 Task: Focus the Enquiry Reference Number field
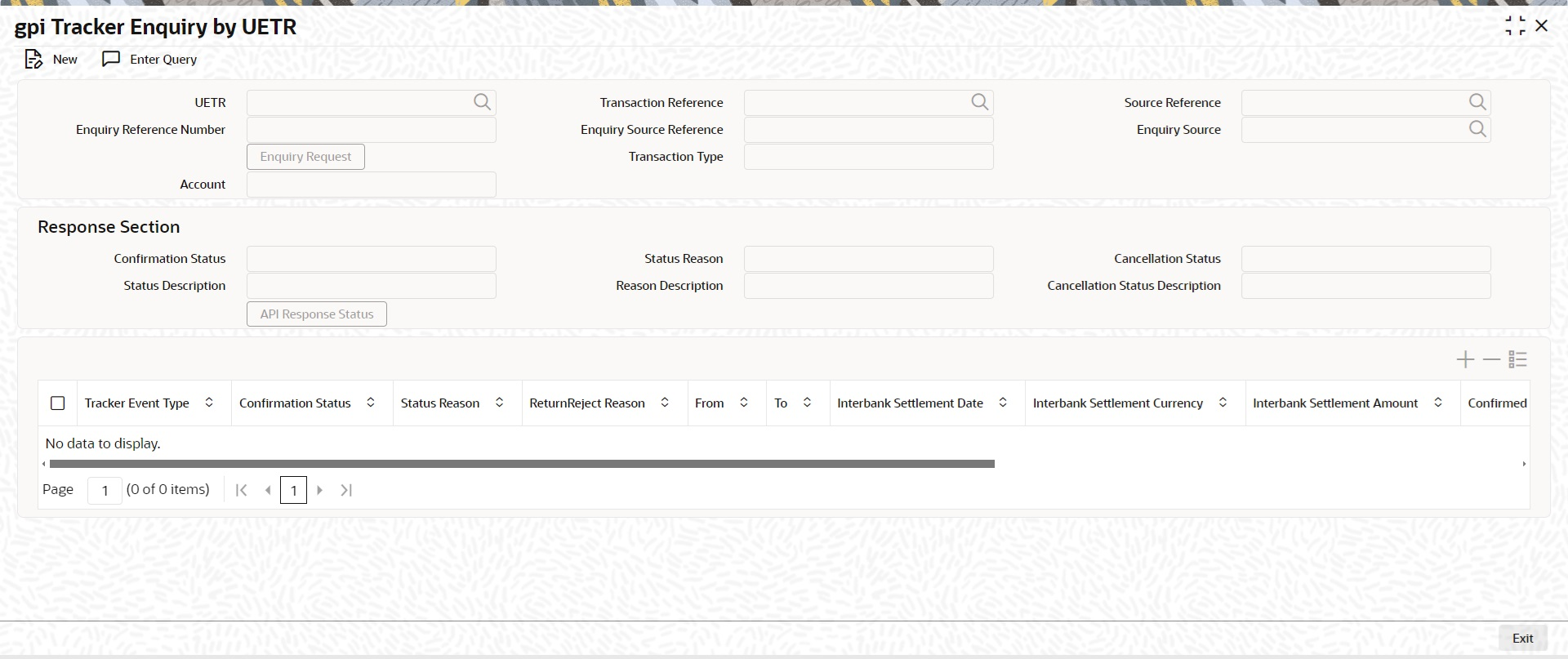[372, 130]
